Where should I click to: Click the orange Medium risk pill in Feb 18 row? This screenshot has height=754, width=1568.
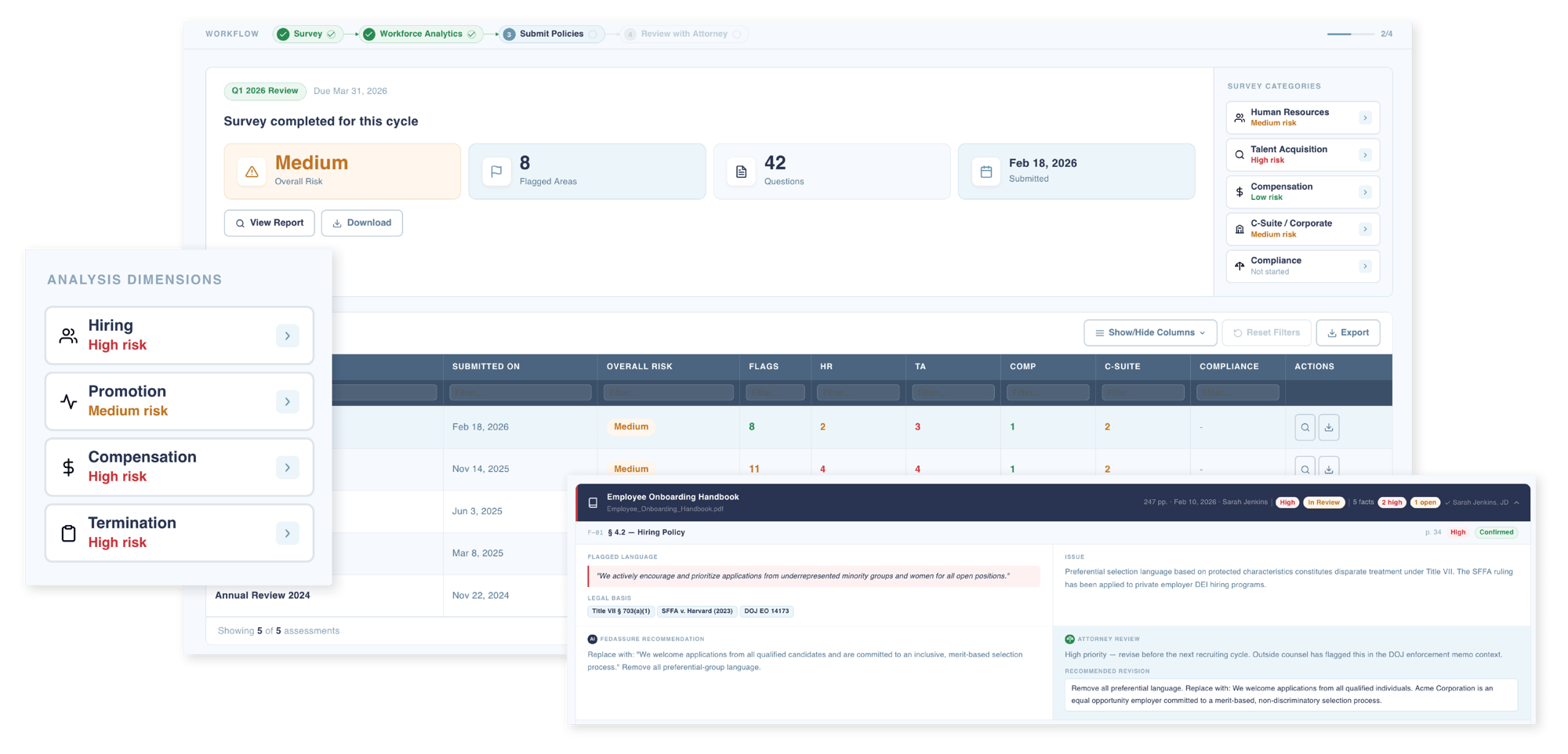click(631, 426)
